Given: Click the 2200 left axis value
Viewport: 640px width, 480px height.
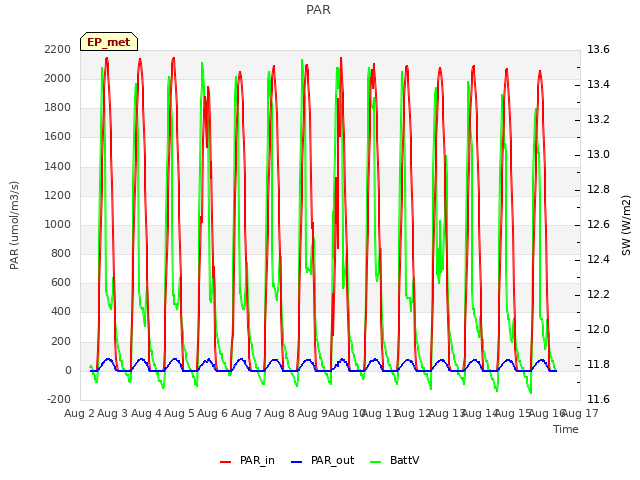Looking at the screenshot, I should 58,49.
